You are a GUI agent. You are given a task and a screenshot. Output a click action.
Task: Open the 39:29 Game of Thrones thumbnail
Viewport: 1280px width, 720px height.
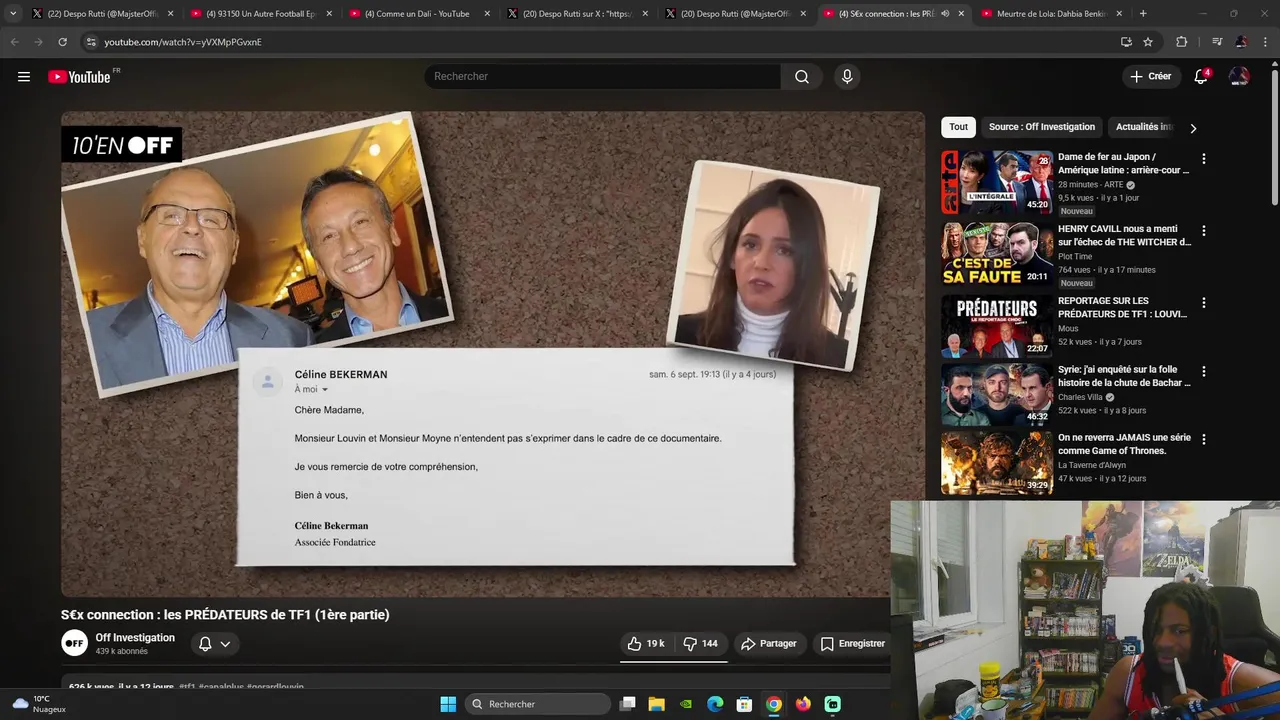[x=997, y=462]
